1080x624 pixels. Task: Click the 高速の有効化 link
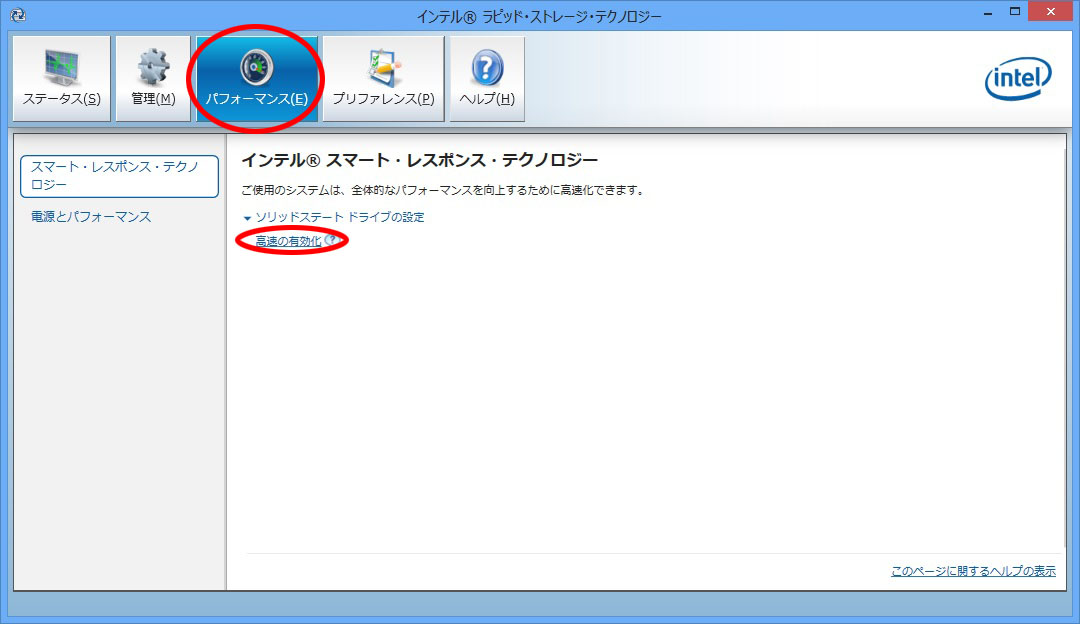[x=288, y=241]
